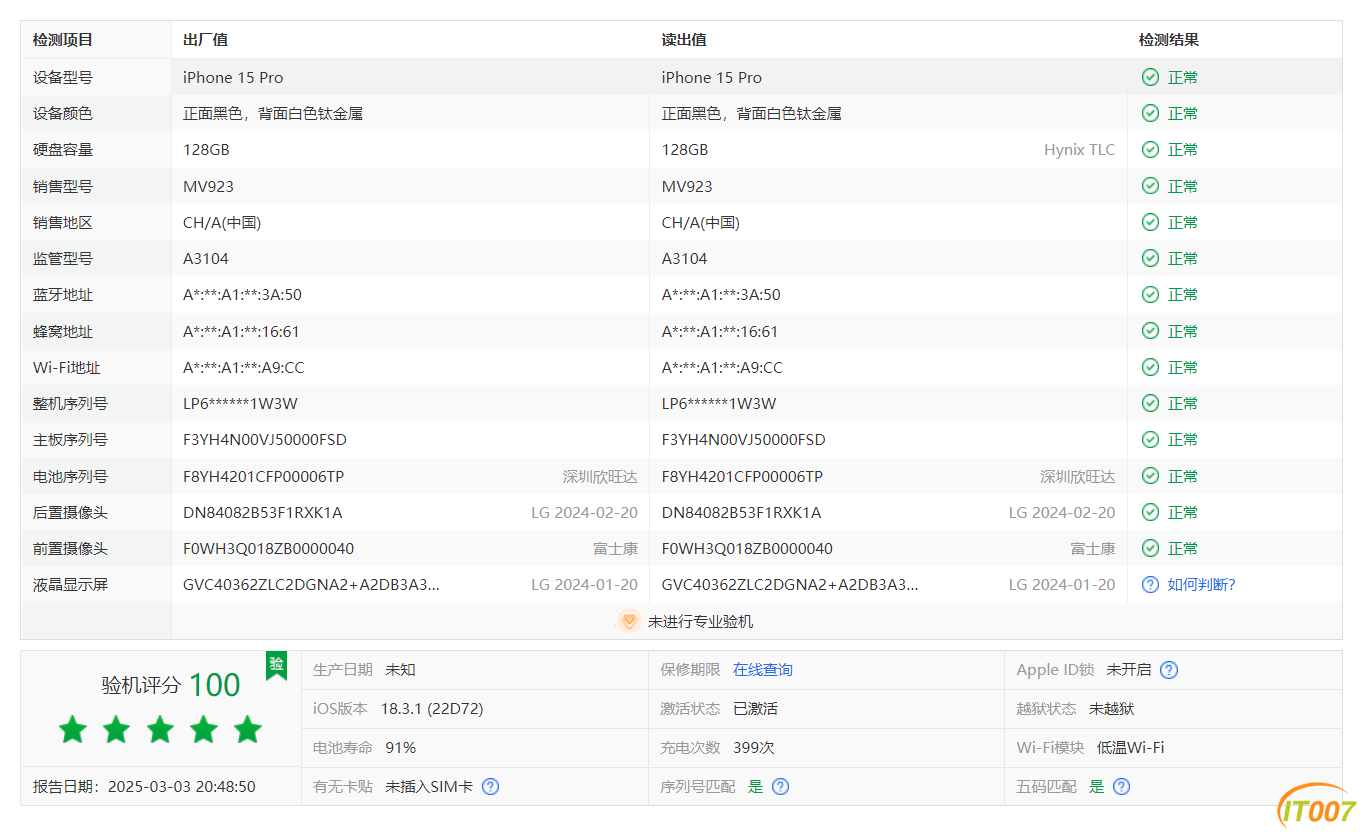
Task: Click the green check icon in 硬盘容量 row
Action: coord(1150,149)
